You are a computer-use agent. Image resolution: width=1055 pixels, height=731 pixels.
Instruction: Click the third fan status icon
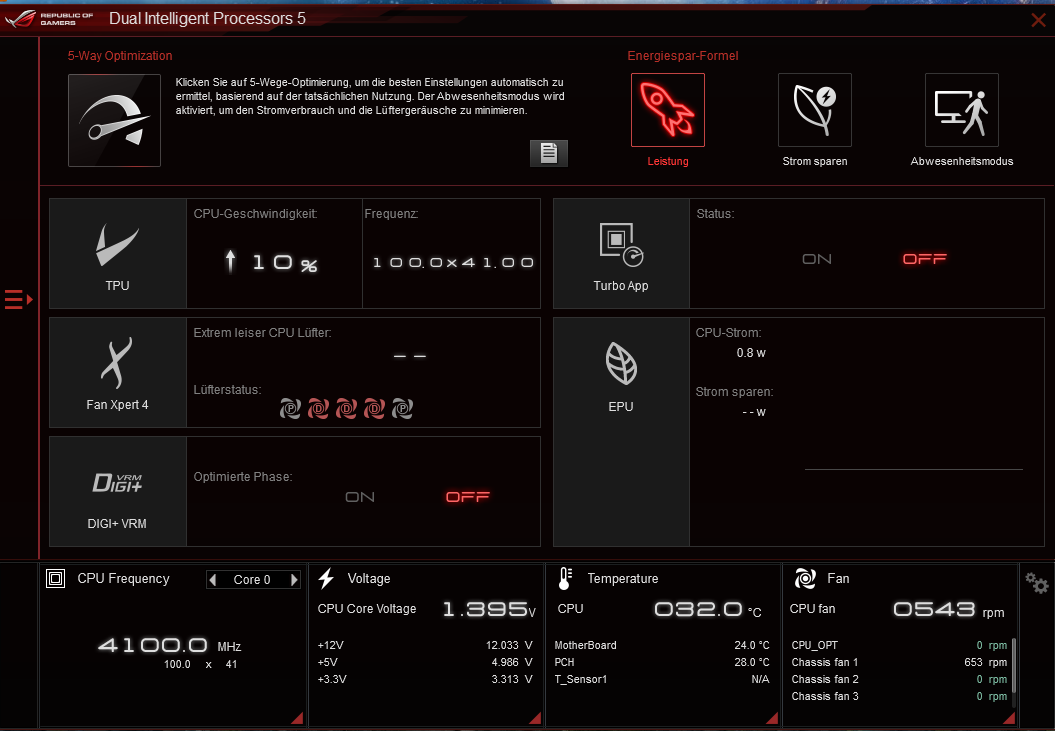tap(347, 408)
